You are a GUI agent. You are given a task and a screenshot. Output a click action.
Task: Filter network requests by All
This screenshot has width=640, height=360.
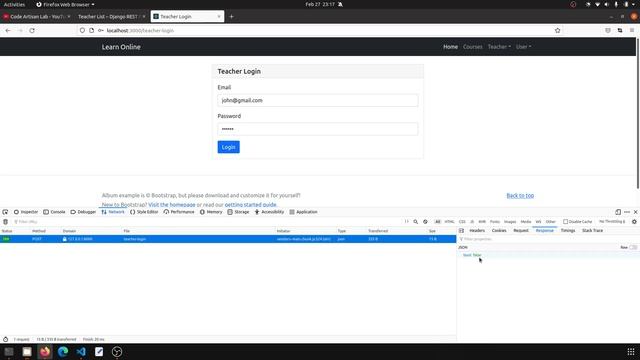pos(437,222)
